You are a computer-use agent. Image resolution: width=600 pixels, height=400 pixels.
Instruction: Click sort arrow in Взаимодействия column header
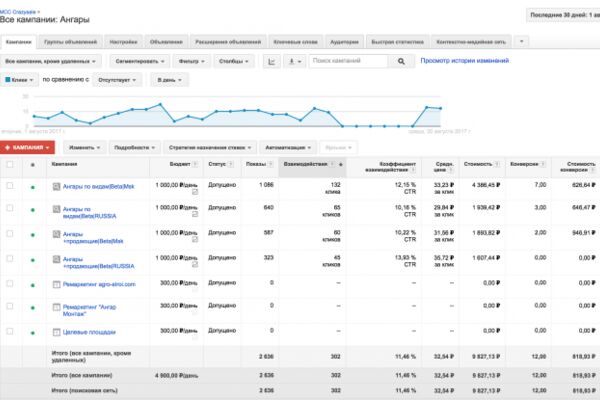pos(341,165)
